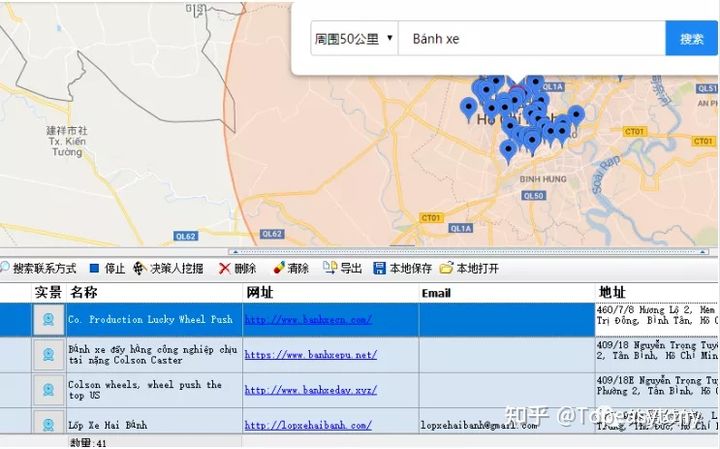720x449 pixels.
Task: Open the banhxecn.com link
Action: click(x=308, y=320)
